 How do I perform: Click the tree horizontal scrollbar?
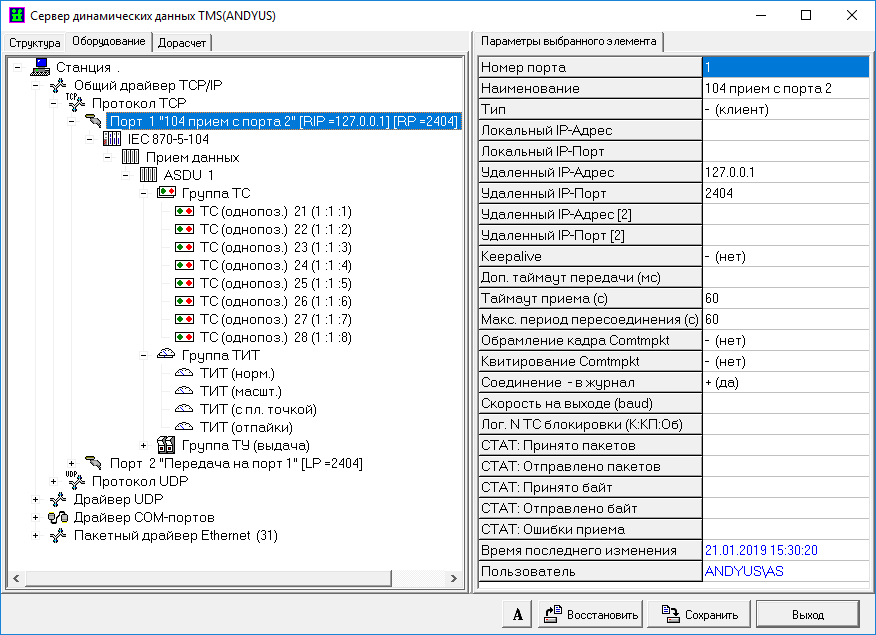pyautogui.click(x=235, y=580)
